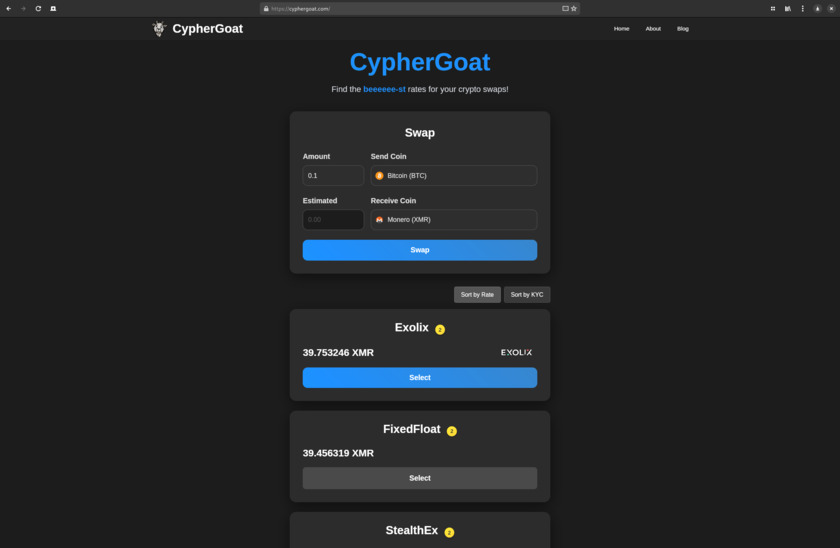Viewport: 840px width, 548px height.
Task: Click the browser forward arrow
Action: 23,9
